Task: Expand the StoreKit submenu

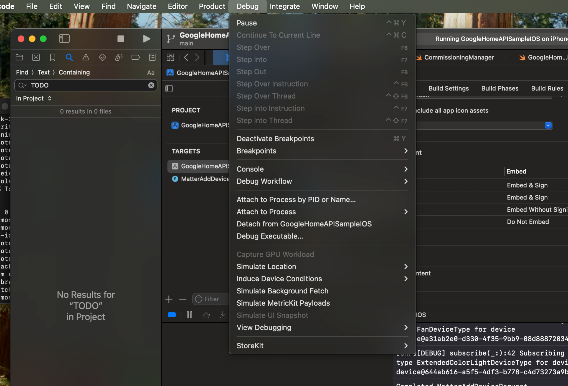Action: [x=322, y=345]
